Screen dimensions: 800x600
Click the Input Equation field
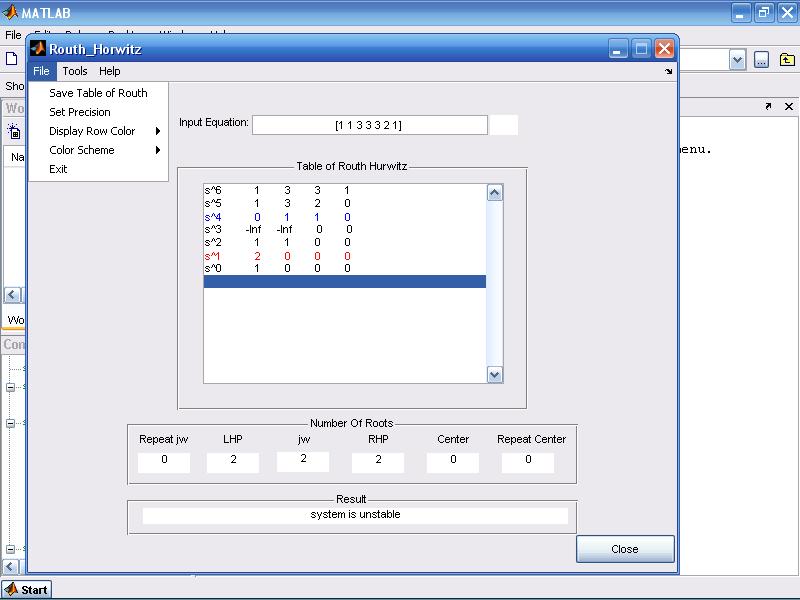tap(369, 125)
